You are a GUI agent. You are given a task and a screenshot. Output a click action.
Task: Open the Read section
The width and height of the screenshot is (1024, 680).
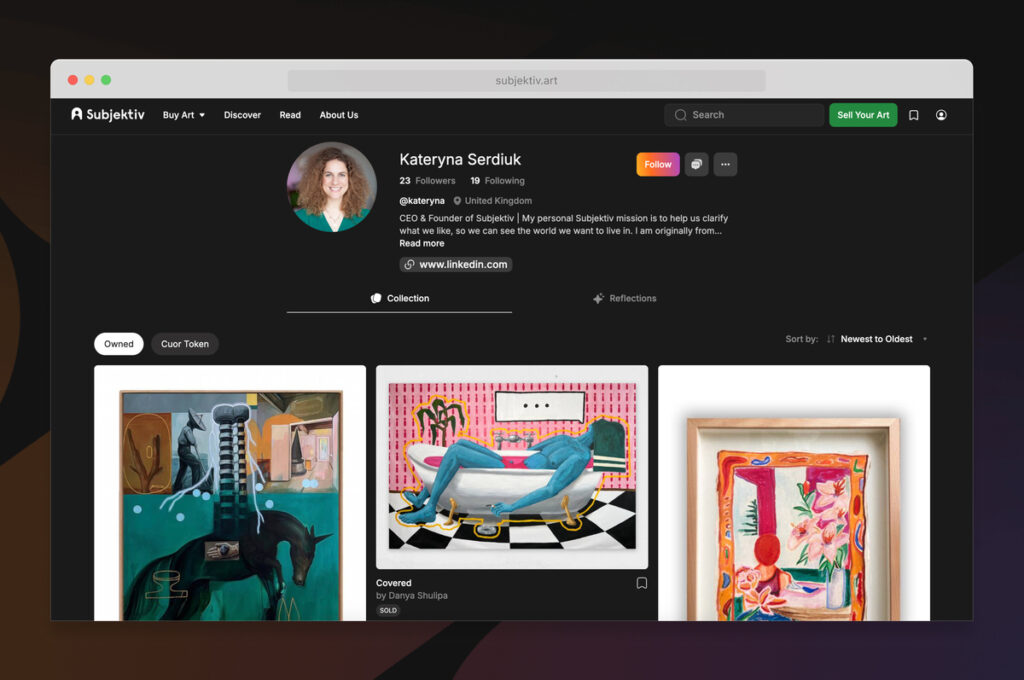pos(290,115)
